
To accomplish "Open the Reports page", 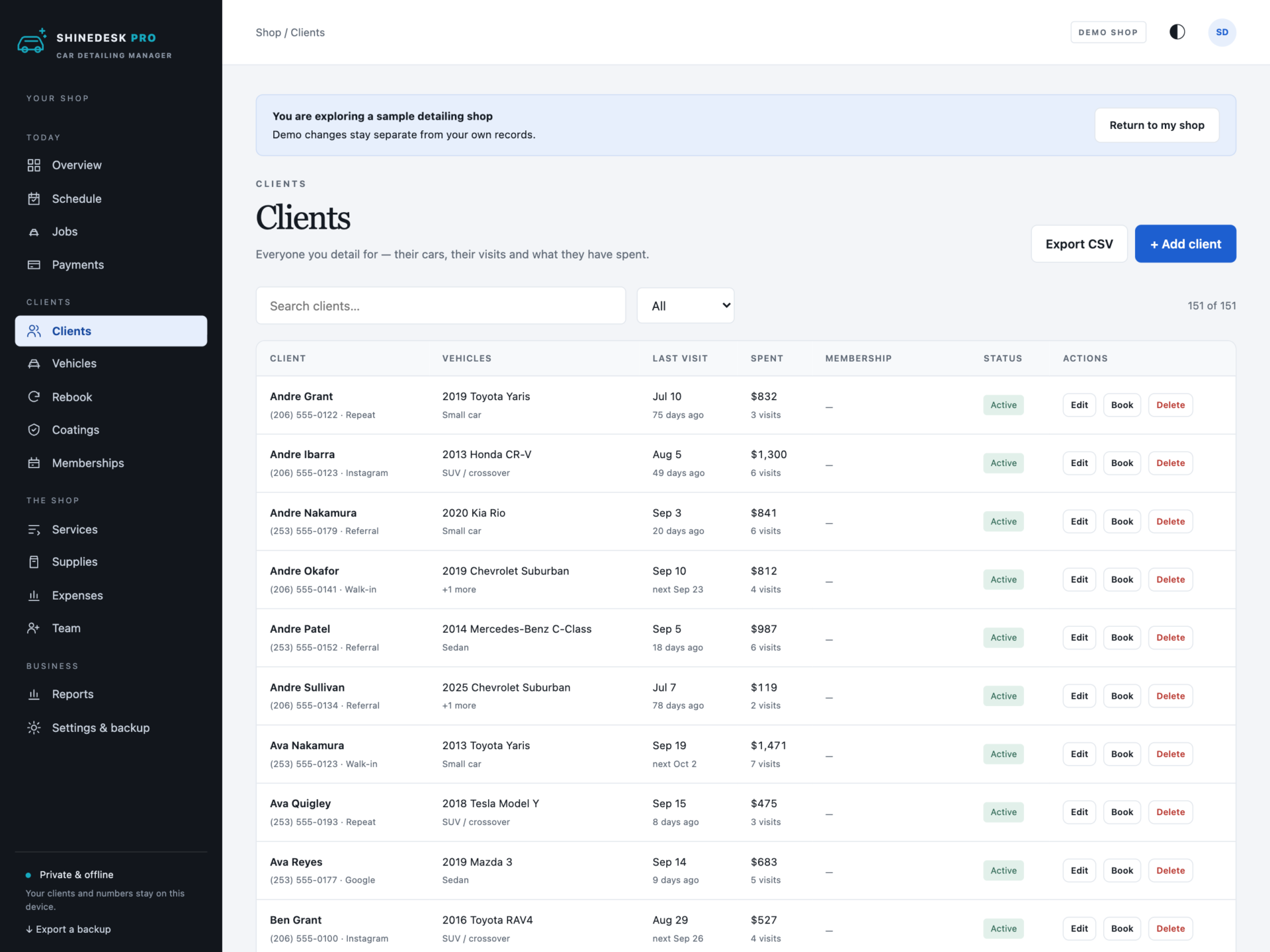I will 111,694.
